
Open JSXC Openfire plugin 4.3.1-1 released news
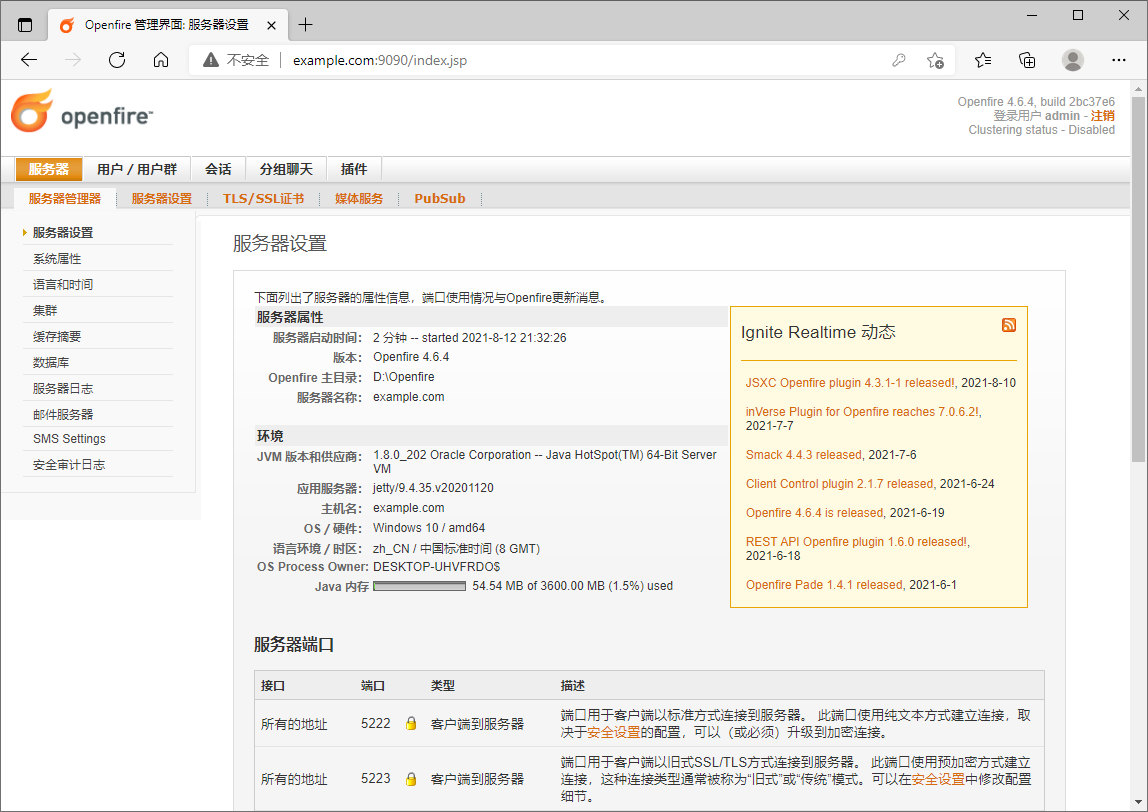pyautogui.click(x=850, y=382)
